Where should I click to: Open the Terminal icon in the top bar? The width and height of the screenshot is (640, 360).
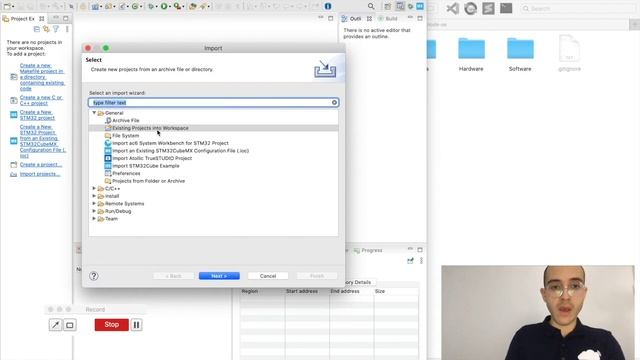pos(506,8)
